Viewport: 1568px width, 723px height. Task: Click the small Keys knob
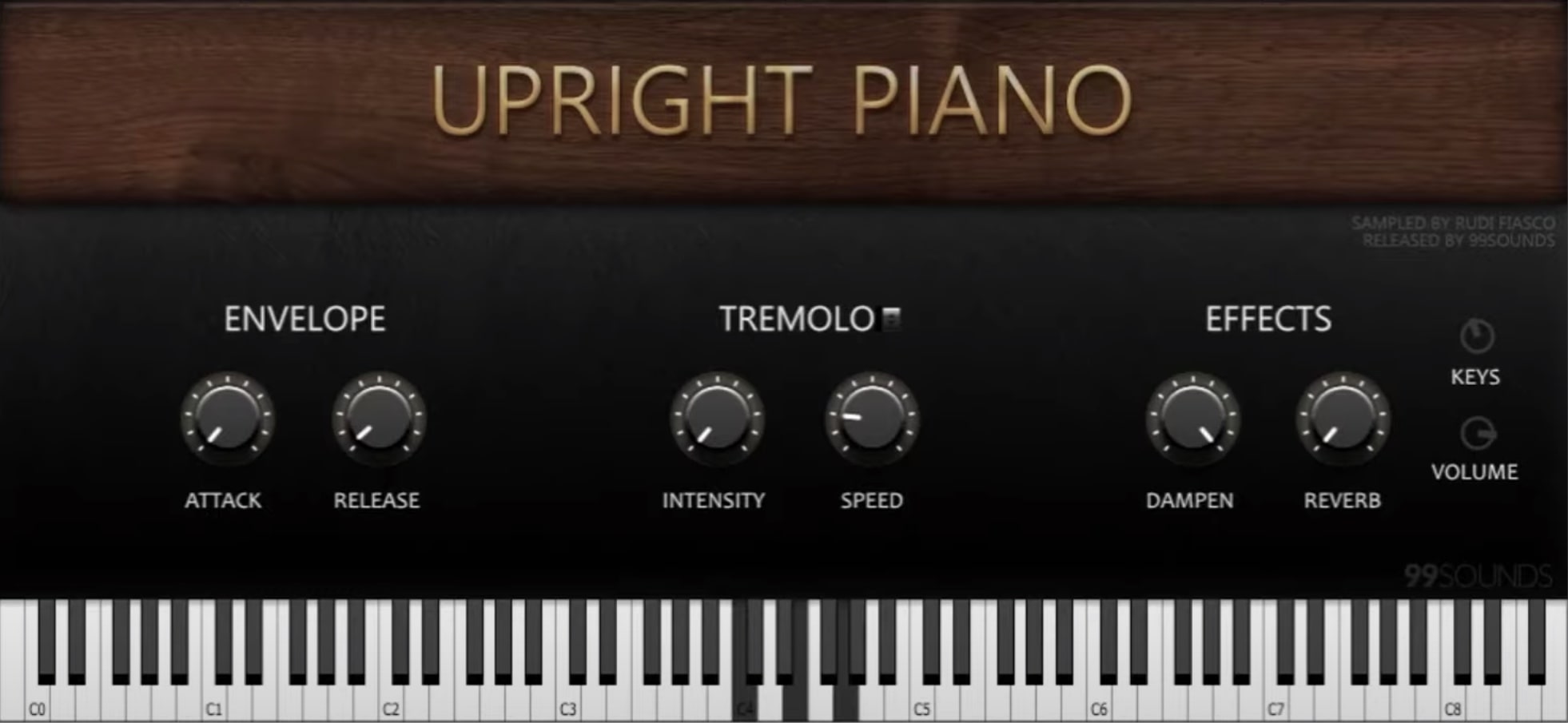[1476, 336]
